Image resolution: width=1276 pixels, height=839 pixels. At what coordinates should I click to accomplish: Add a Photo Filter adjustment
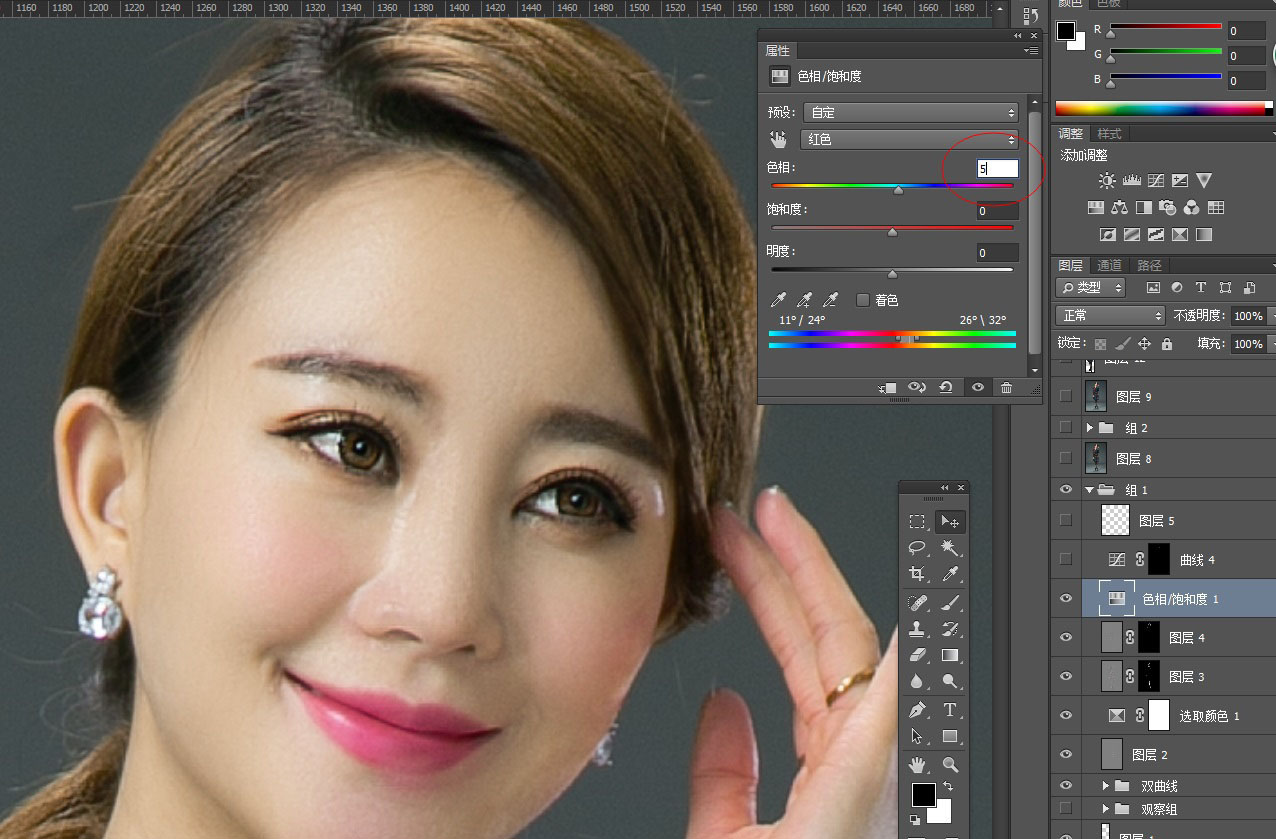[1167, 208]
